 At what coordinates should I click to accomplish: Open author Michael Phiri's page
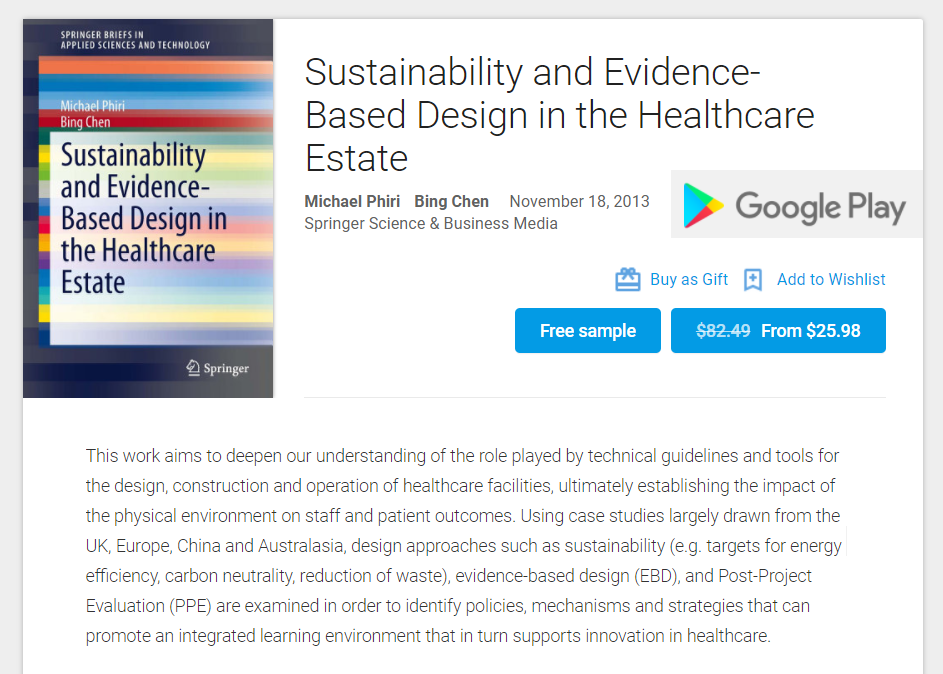click(352, 201)
